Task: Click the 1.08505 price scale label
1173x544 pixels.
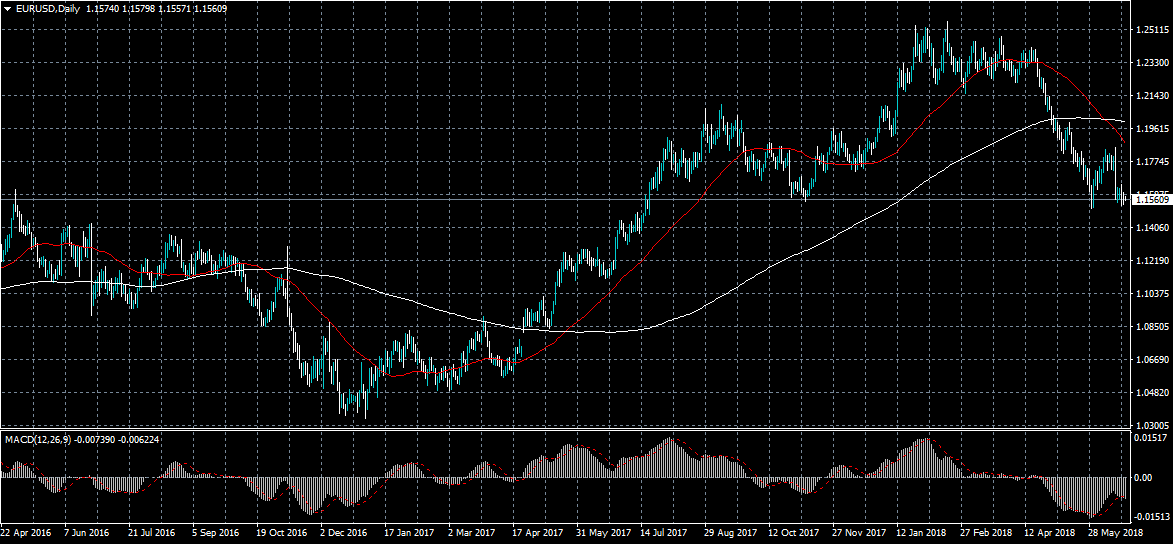Action: (x=1152, y=327)
